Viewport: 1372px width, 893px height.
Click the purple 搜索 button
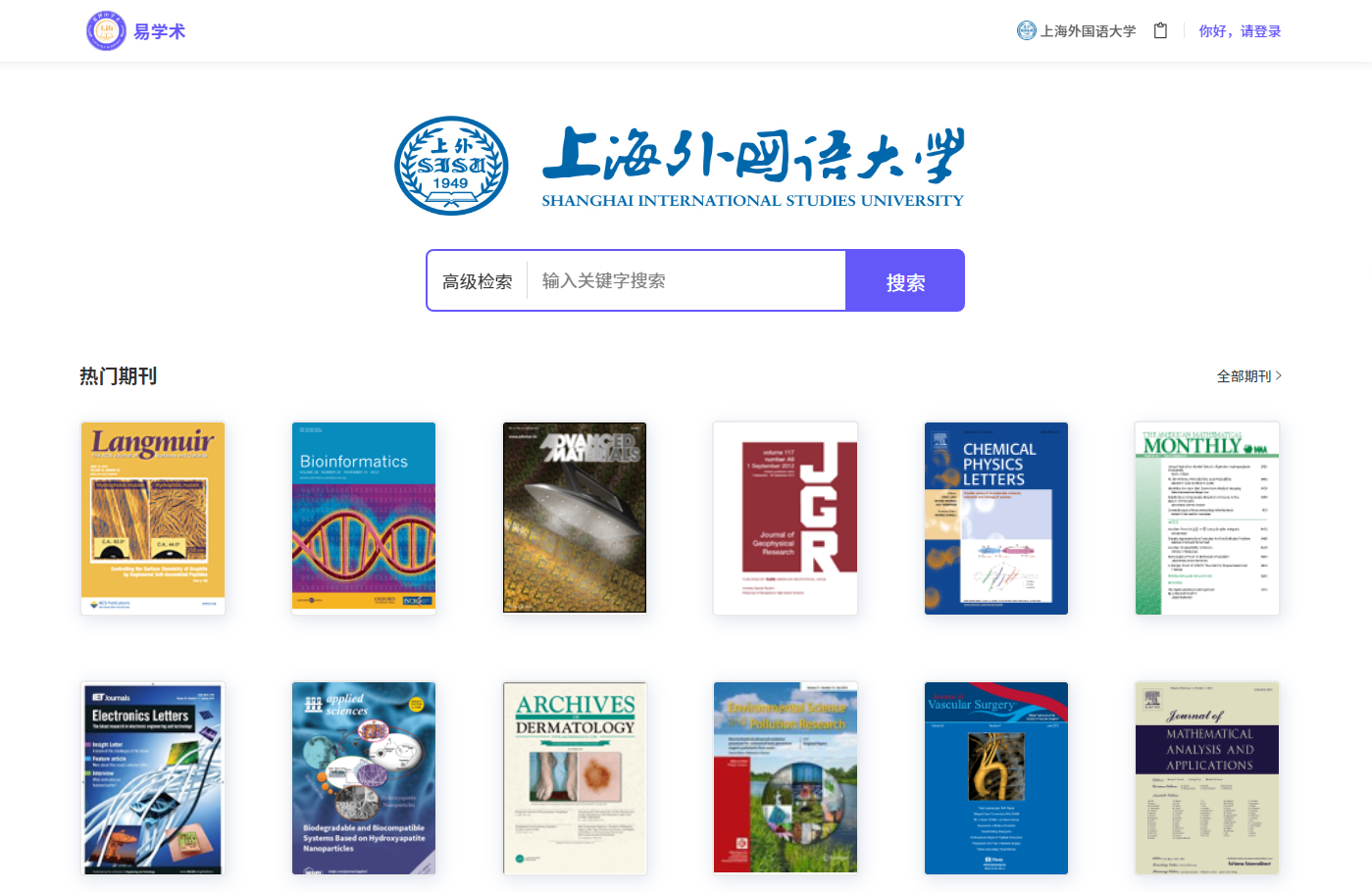click(905, 280)
